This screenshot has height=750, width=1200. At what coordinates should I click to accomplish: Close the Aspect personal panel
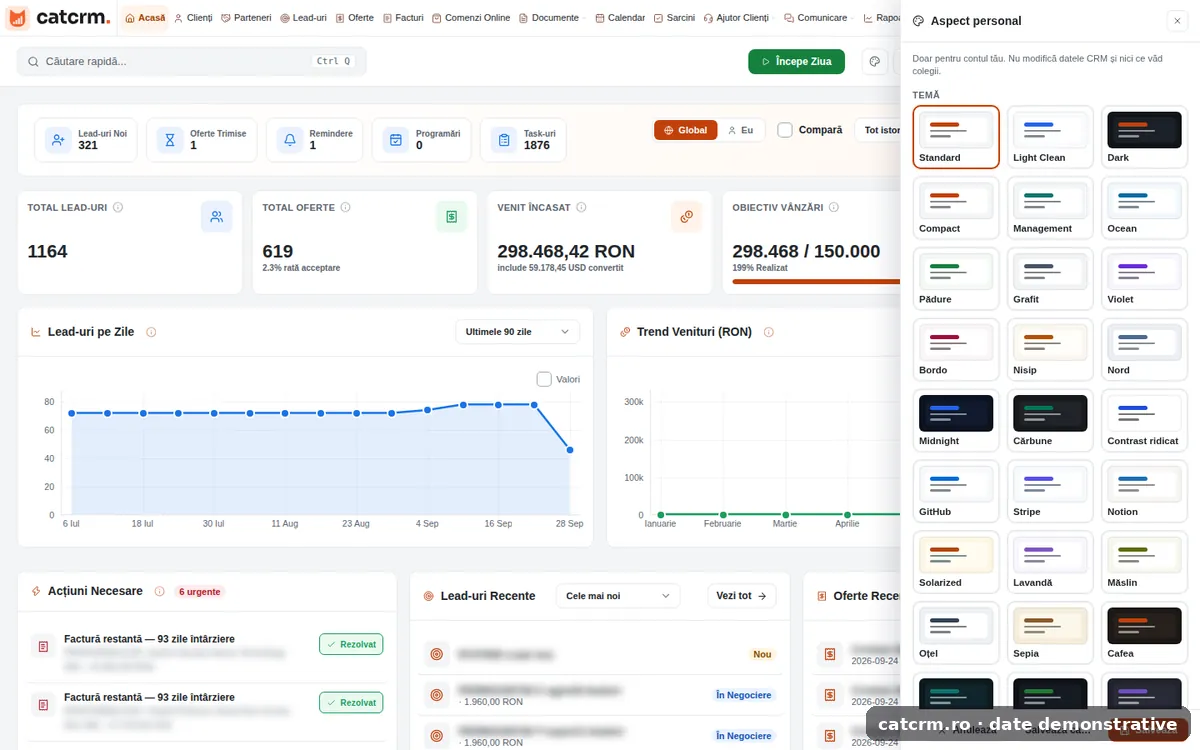[1177, 21]
